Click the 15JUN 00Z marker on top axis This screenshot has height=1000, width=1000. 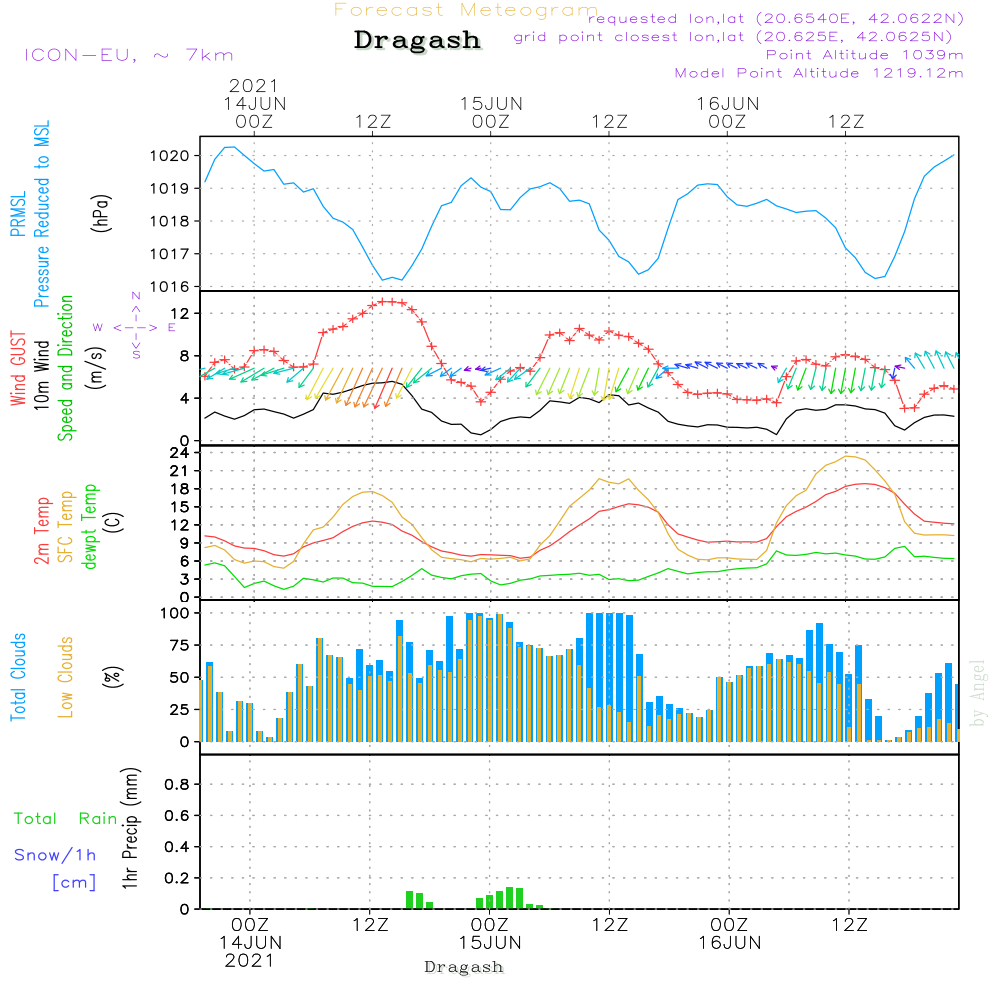[491, 112]
